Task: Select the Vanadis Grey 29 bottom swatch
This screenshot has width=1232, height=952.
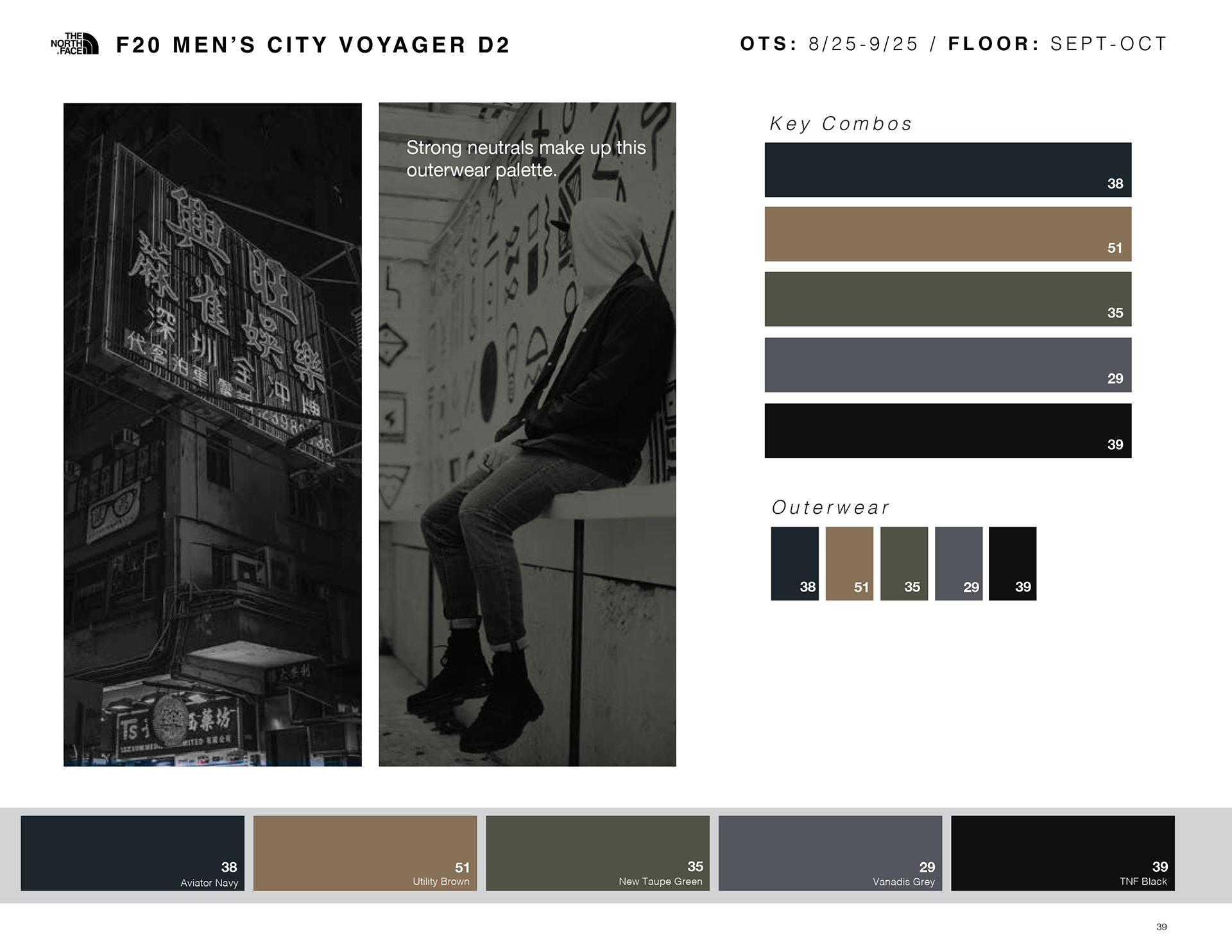Action: coord(830,853)
